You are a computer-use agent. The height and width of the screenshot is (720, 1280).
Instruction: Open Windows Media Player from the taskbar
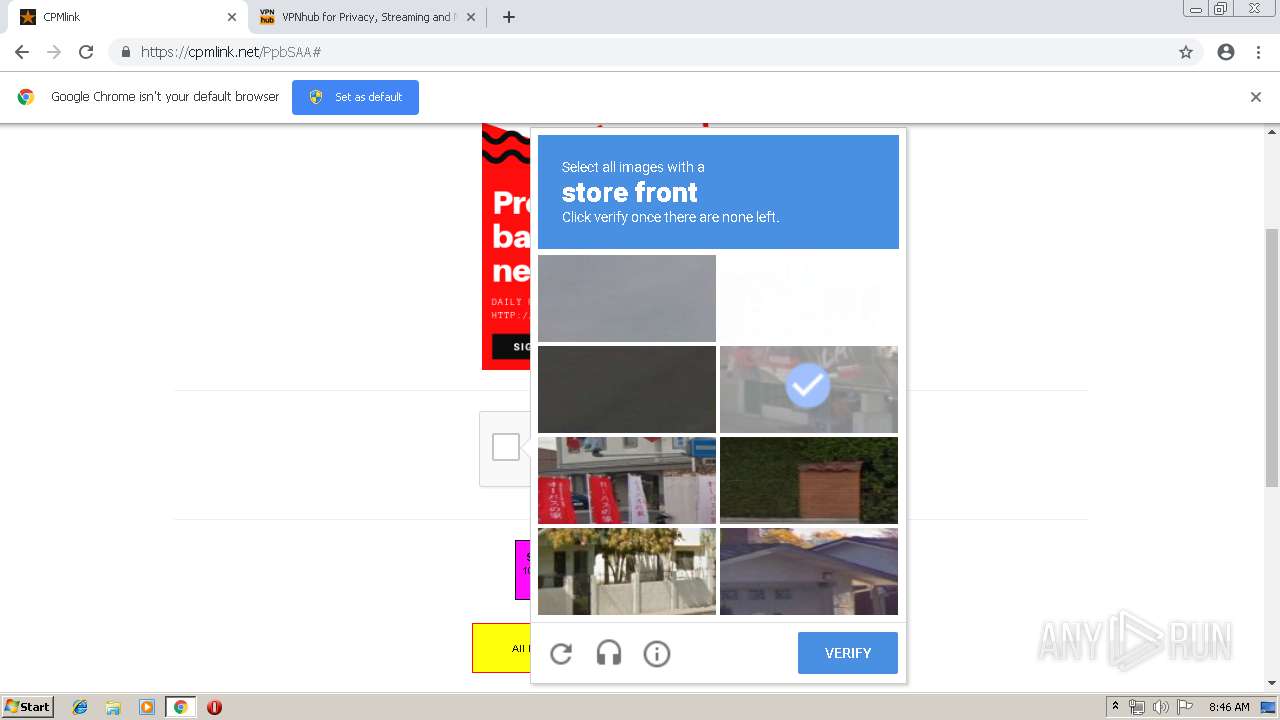pyautogui.click(x=146, y=707)
